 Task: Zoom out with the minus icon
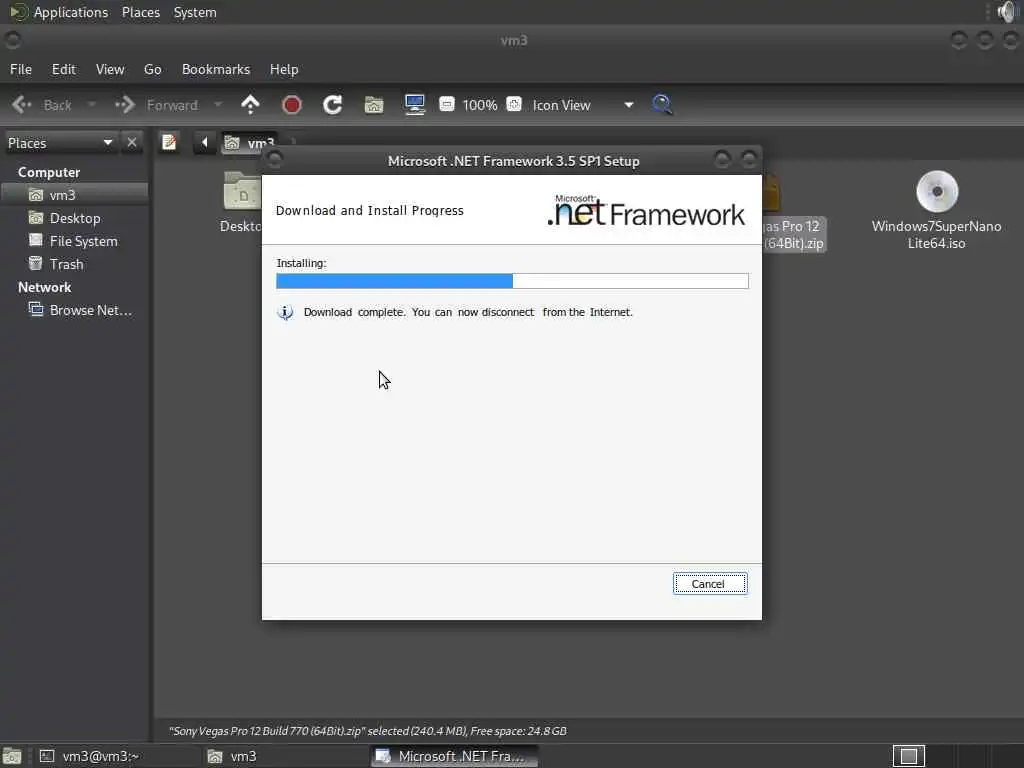[x=447, y=104]
